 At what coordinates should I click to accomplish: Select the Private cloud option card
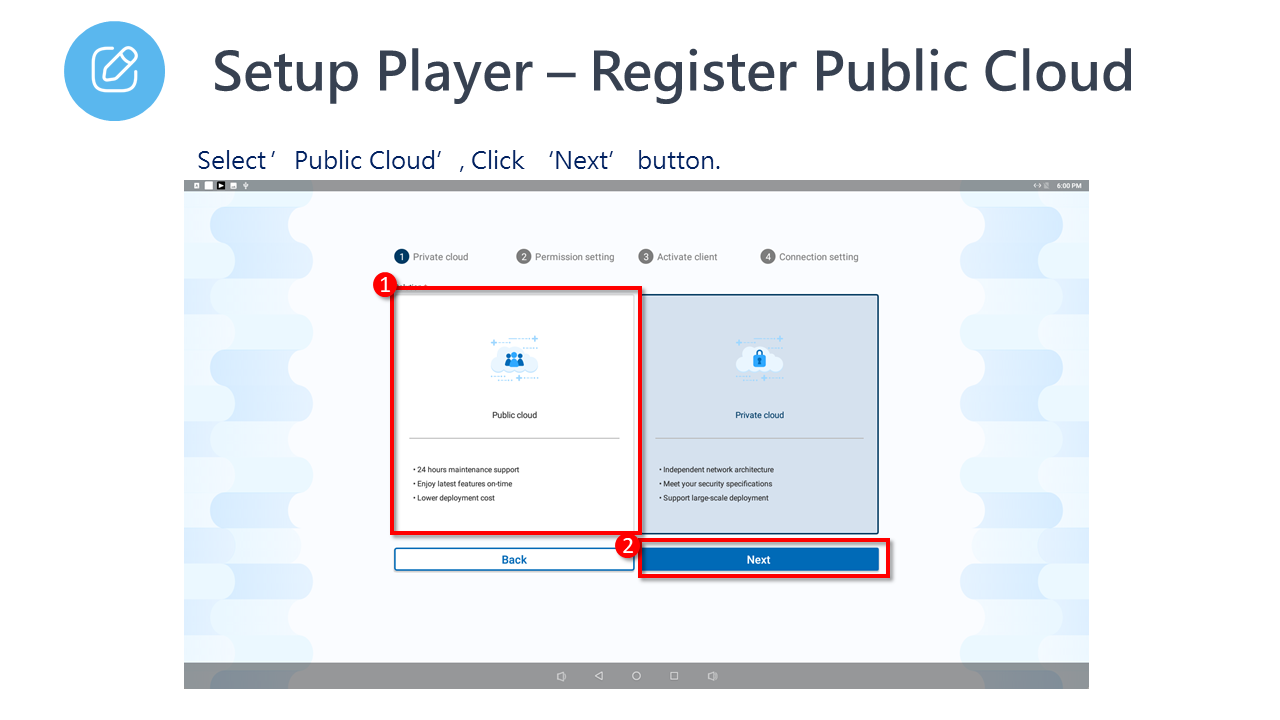(x=759, y=414)
